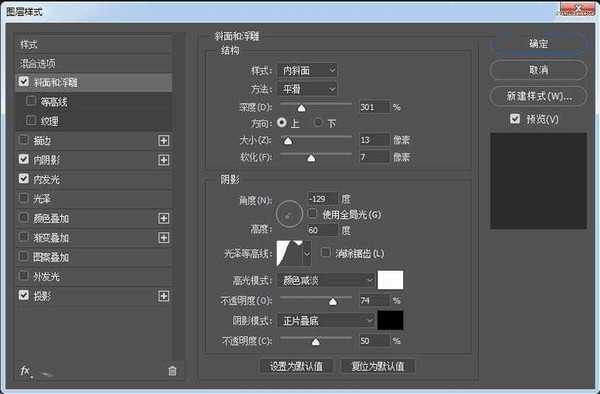The height and width of the screenshot is (394, 600).
Task: Uncheck the 投影 checkbox
Action: pos(24,295)
